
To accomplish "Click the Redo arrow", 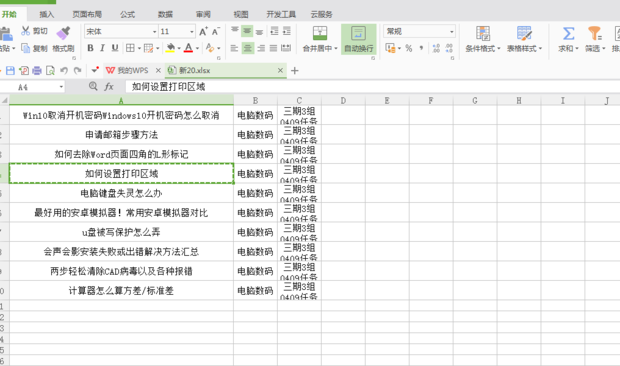I will click(x=78, y=71).
